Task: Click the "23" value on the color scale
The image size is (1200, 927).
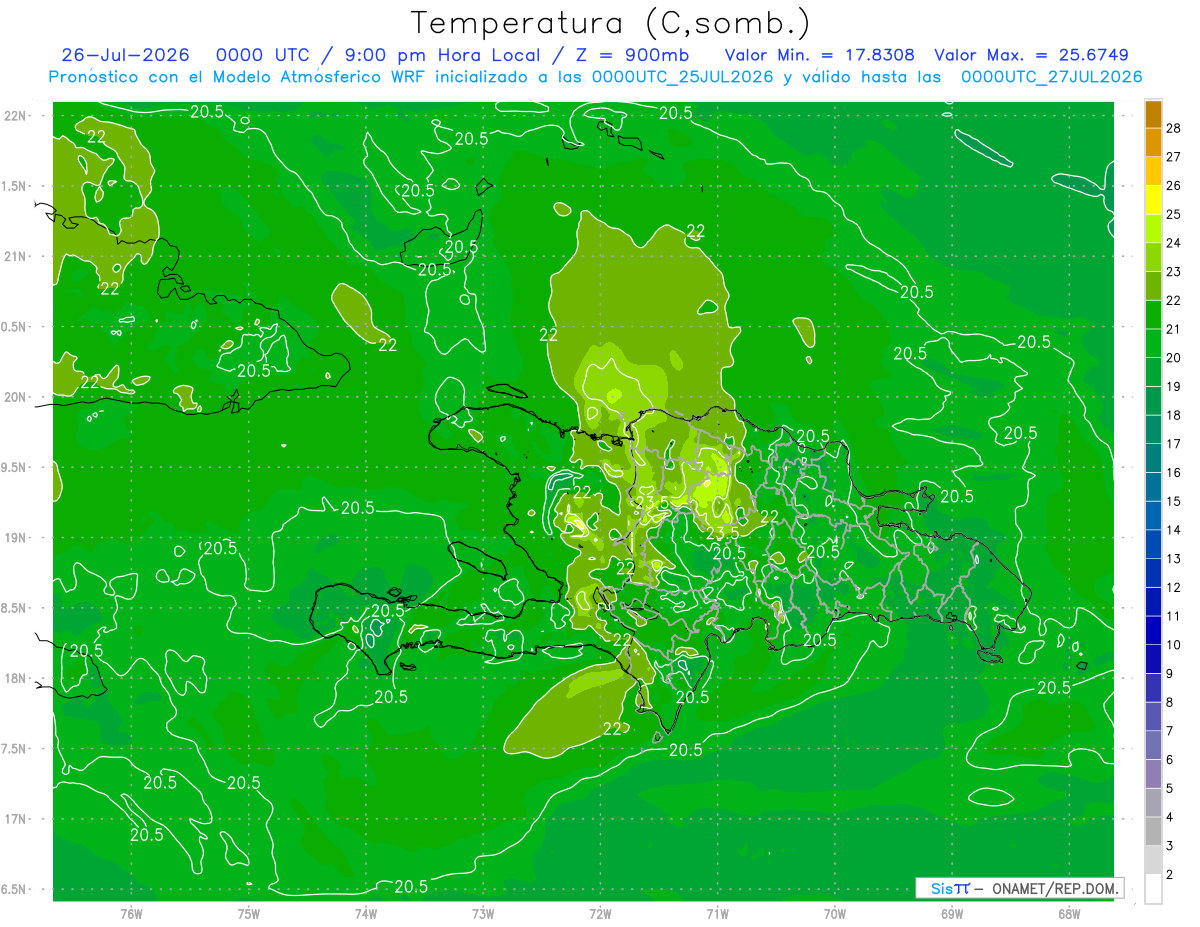Action: point(1174,272)
